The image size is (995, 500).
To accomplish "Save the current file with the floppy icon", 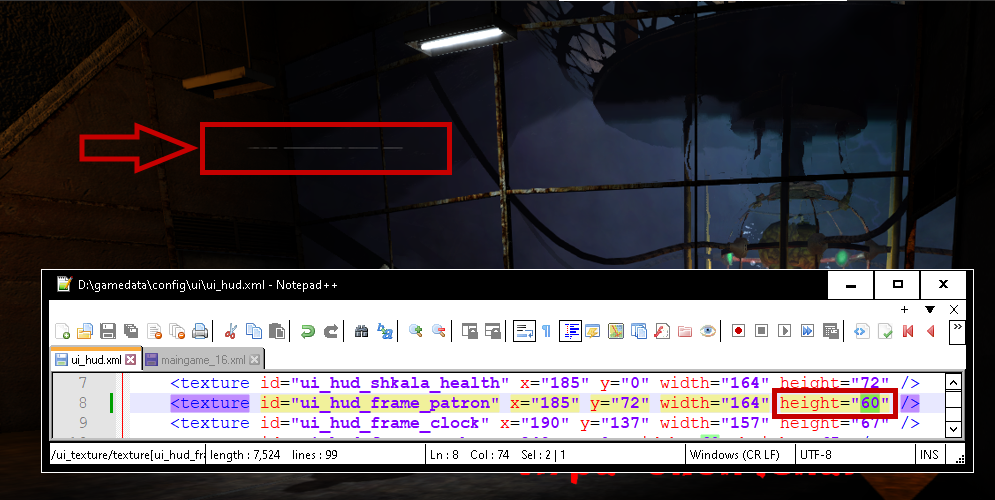I will (108, 331).
